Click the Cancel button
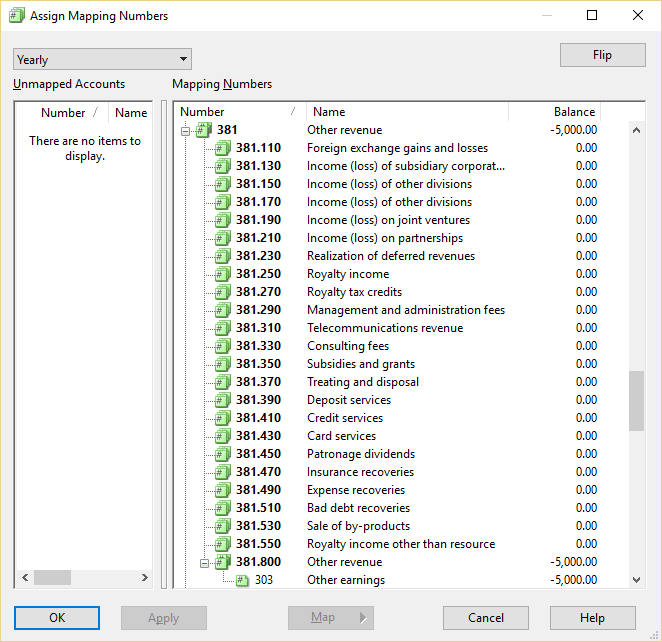The height and width of the screenshot is (642, 662). pyautogui.click(x=485, y=618)
